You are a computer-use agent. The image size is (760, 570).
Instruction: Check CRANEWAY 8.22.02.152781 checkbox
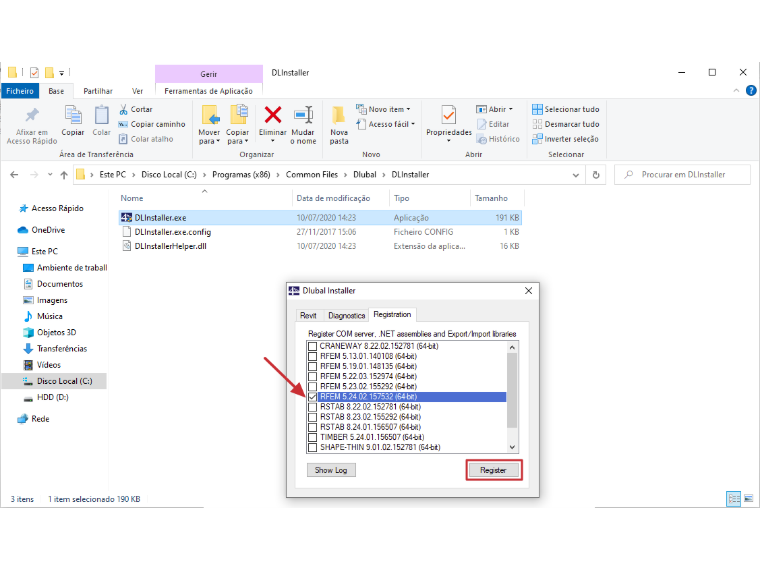point(313,346)
